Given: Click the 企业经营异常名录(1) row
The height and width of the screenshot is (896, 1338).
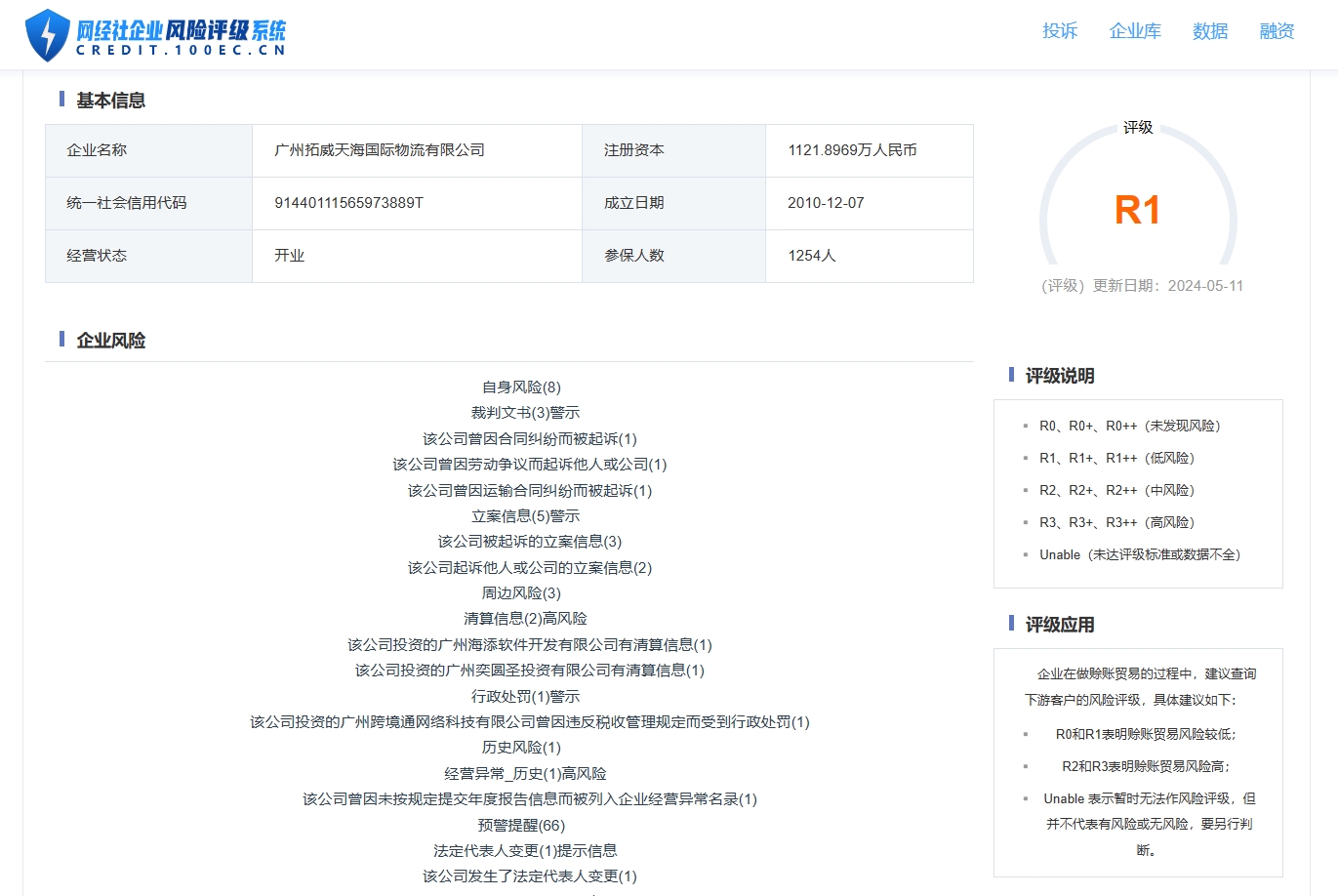Looking at the screenshot, I should point(529,799).
